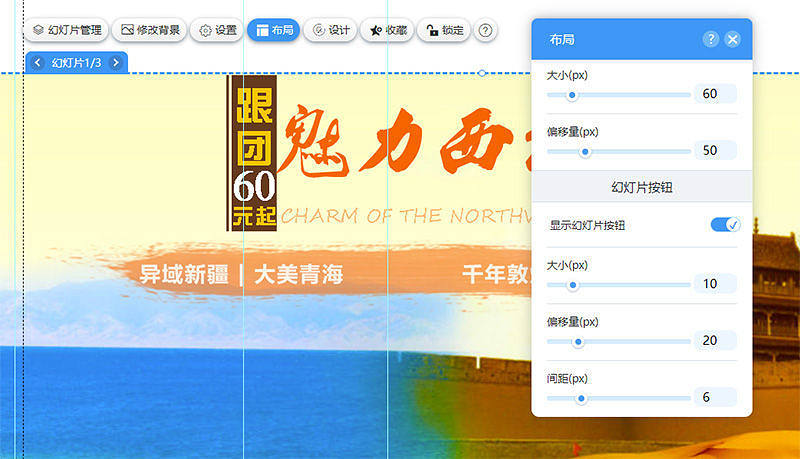The image size is (800, 459).
Task: Go to next slide arrow
Action: tap(116, 63)
